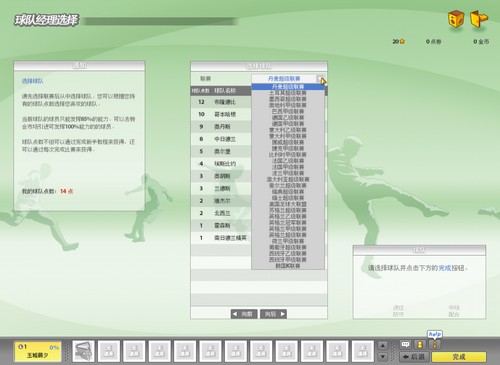Choose 挪威超级联赛 from league list
This screenshot has height=365, width=500.
click(288, 142)
